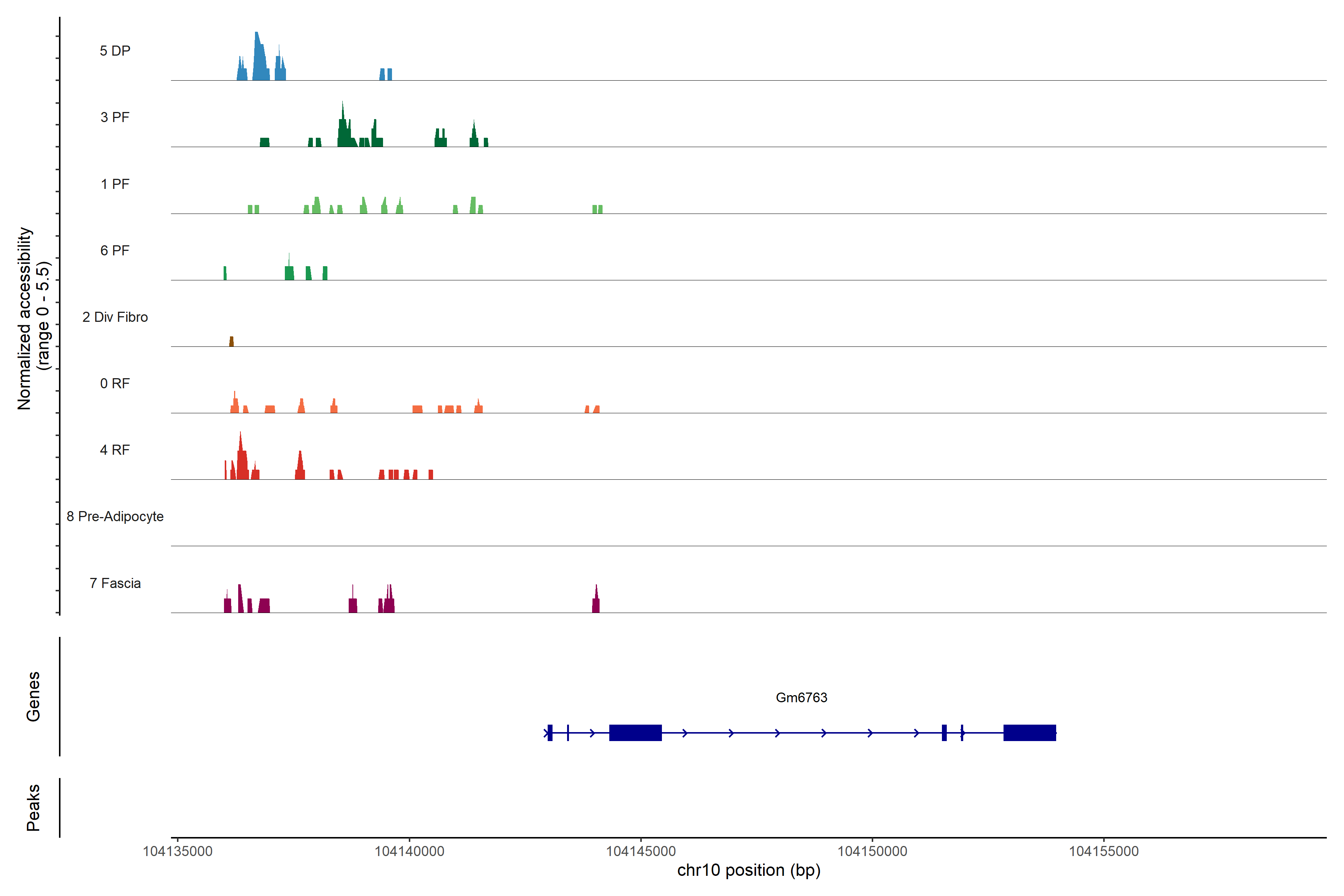The width and height of the screenshot is (1344, 896).
Task: Click the 7 Fascia track label
Action: tap(115, 583)
